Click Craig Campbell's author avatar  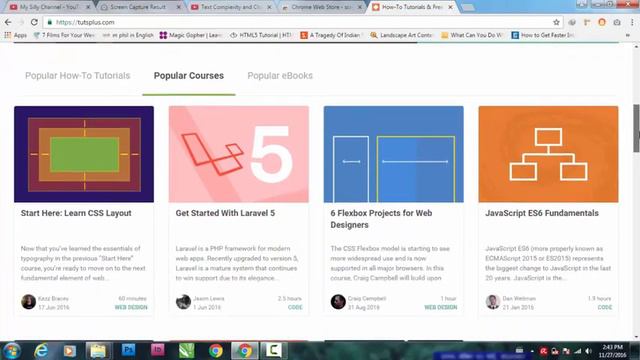coord(338,302)
